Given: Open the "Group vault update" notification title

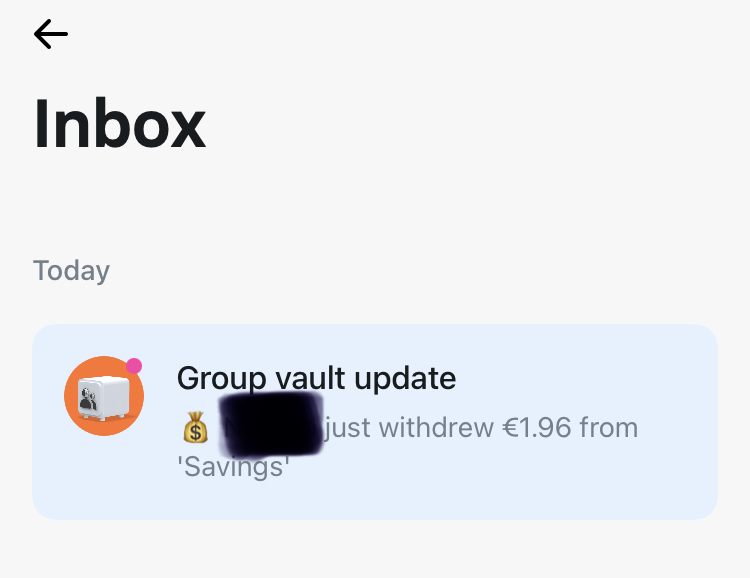Looking at the screenshot, I should (x=316, y=379).
